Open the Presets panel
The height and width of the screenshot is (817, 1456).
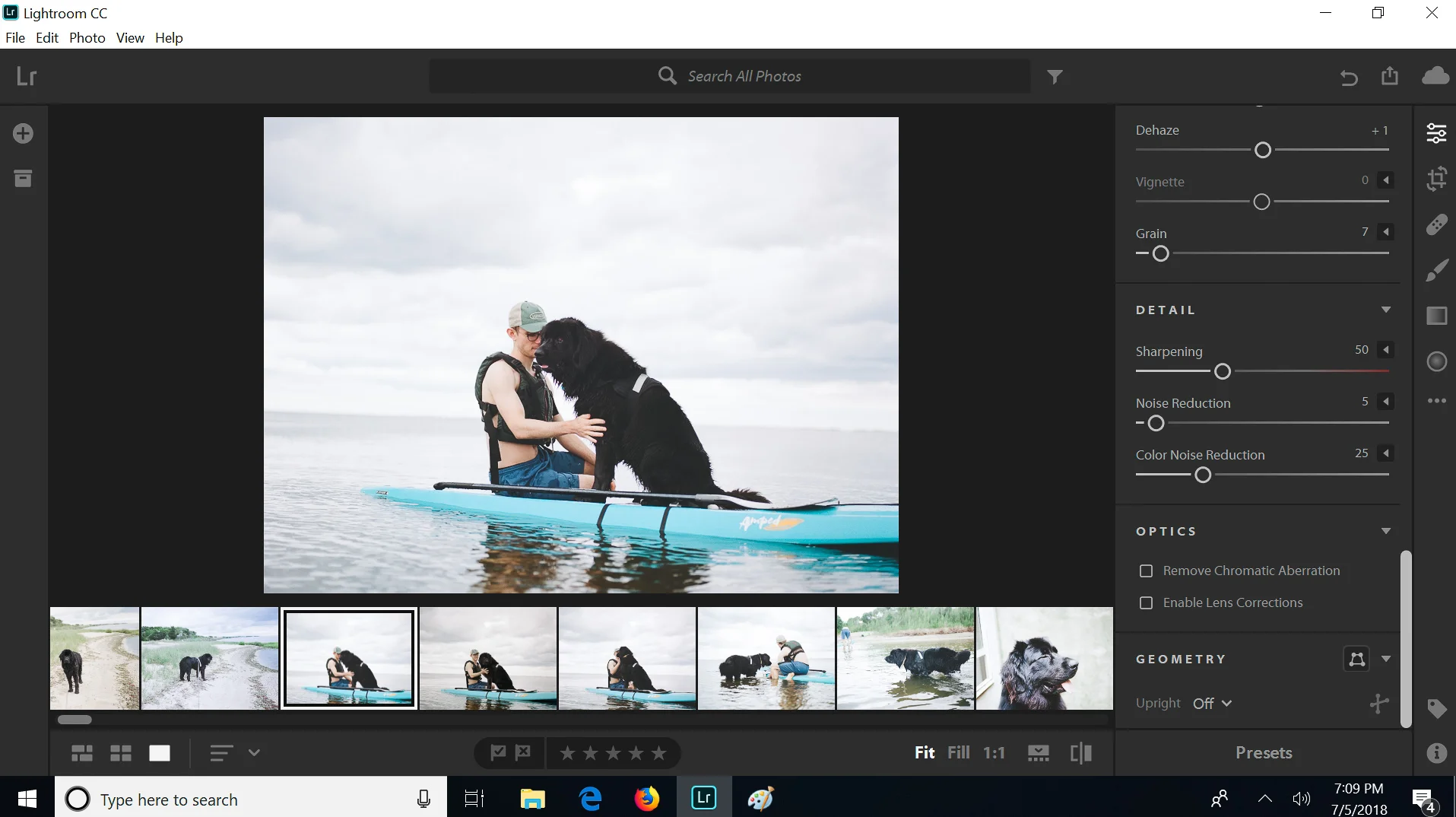(x=1264, y=753)
